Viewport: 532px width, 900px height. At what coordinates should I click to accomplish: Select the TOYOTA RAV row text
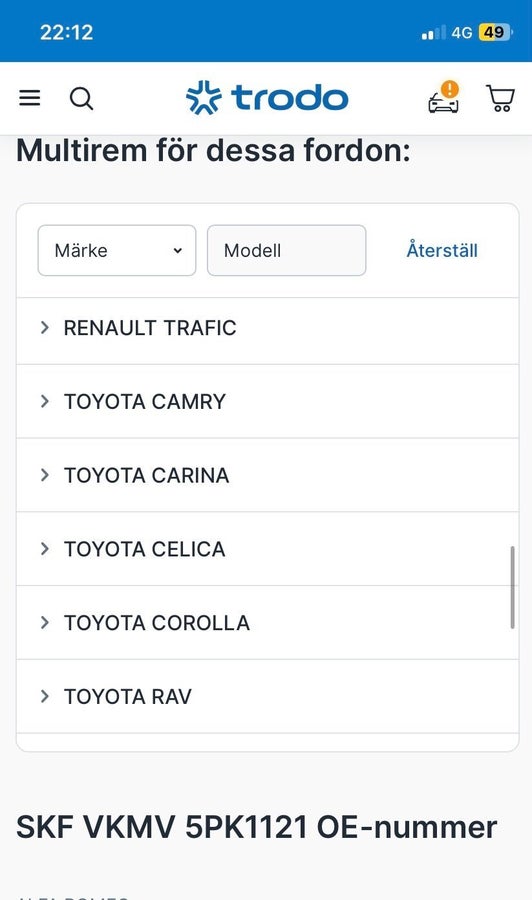(x=127, y=696)
